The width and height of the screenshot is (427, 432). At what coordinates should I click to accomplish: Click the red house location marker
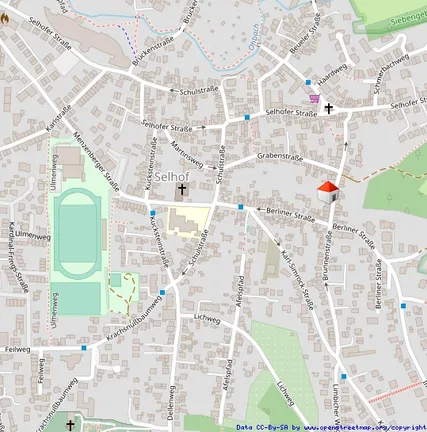tap(328, 192)
